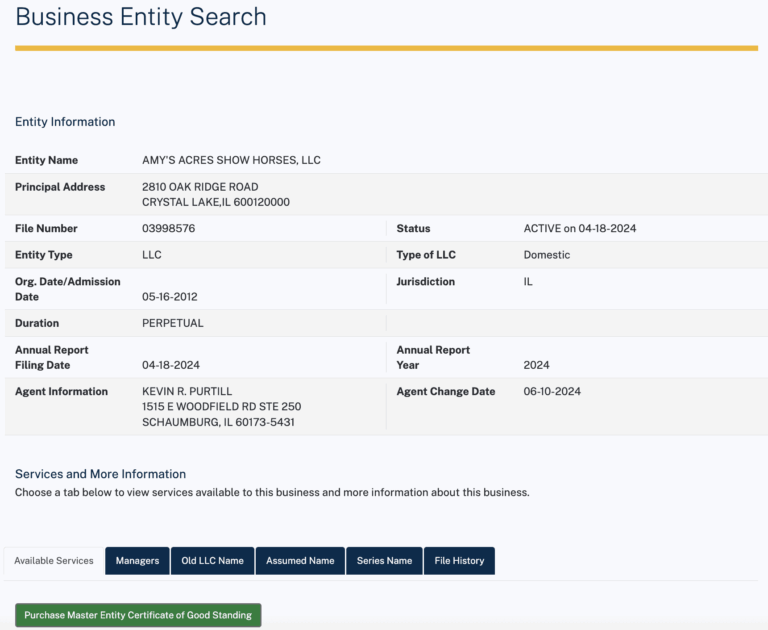Viewport: 768px width, 630px height.
Task: Click the Domestic type of LLC value
Action: pos(546,255)
